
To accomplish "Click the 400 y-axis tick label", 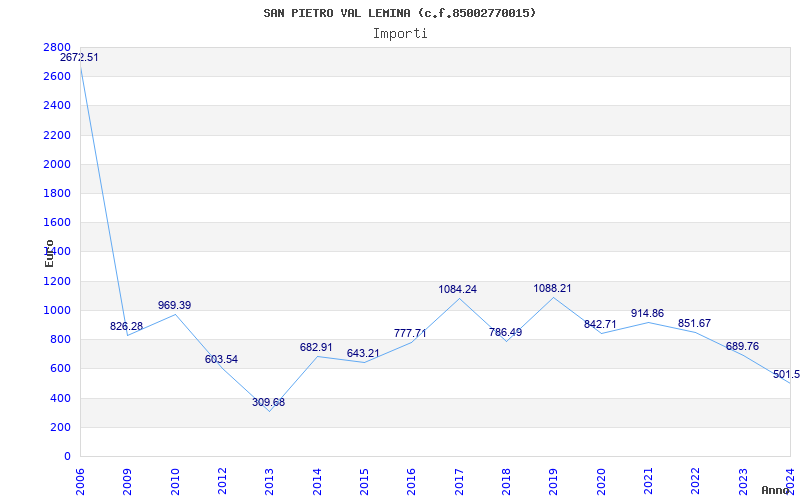I will 60,398.
